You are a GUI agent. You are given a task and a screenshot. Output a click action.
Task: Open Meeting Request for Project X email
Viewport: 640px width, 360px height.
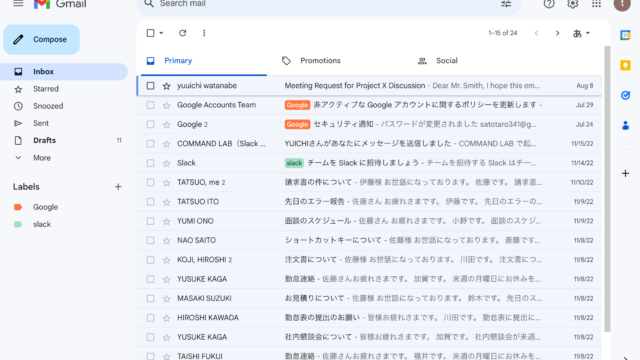pos(369,86)
